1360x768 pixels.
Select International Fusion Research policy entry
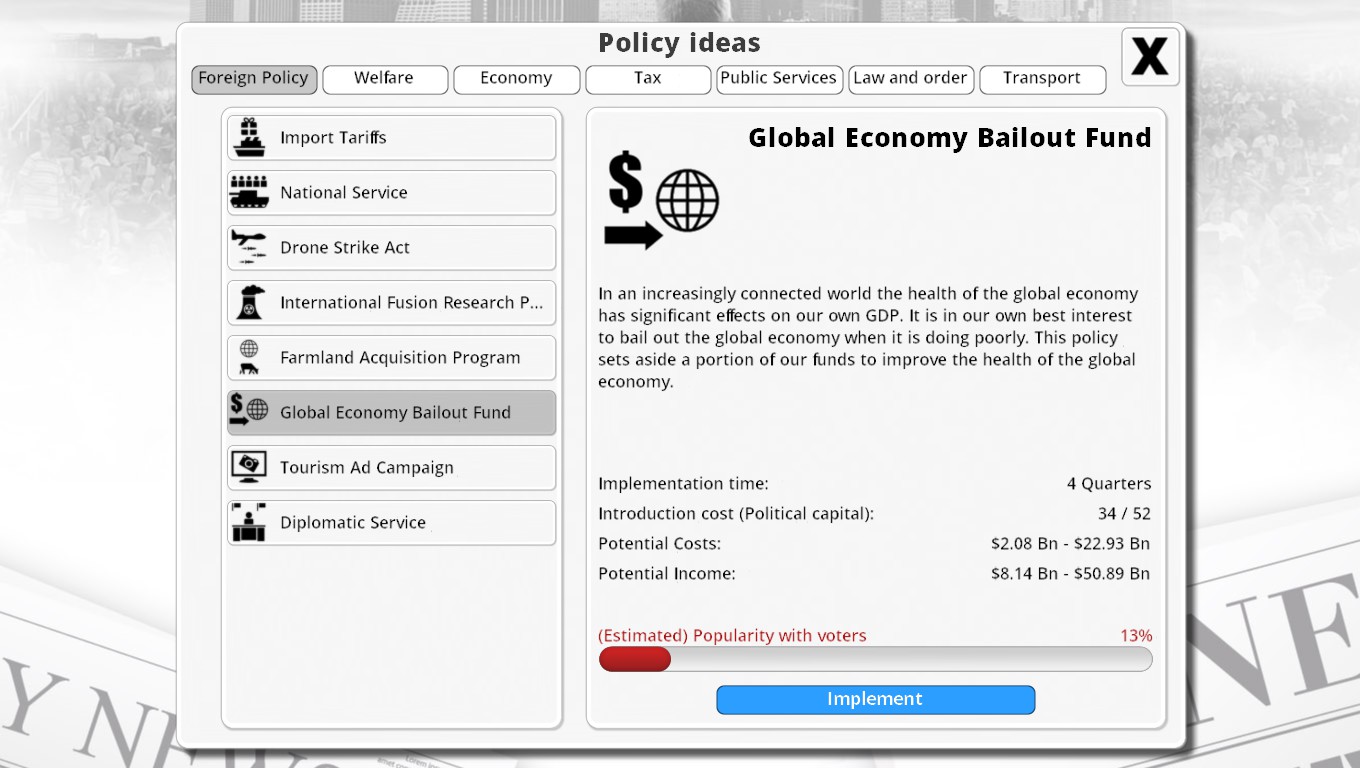point(391,303)
